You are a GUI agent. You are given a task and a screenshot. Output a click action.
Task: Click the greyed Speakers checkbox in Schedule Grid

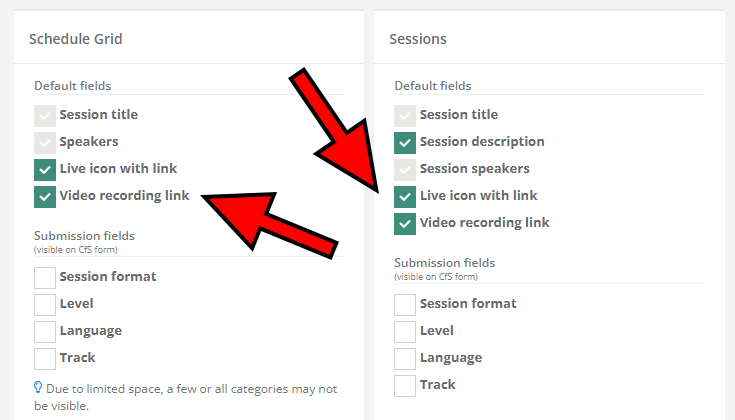[45, 142]
